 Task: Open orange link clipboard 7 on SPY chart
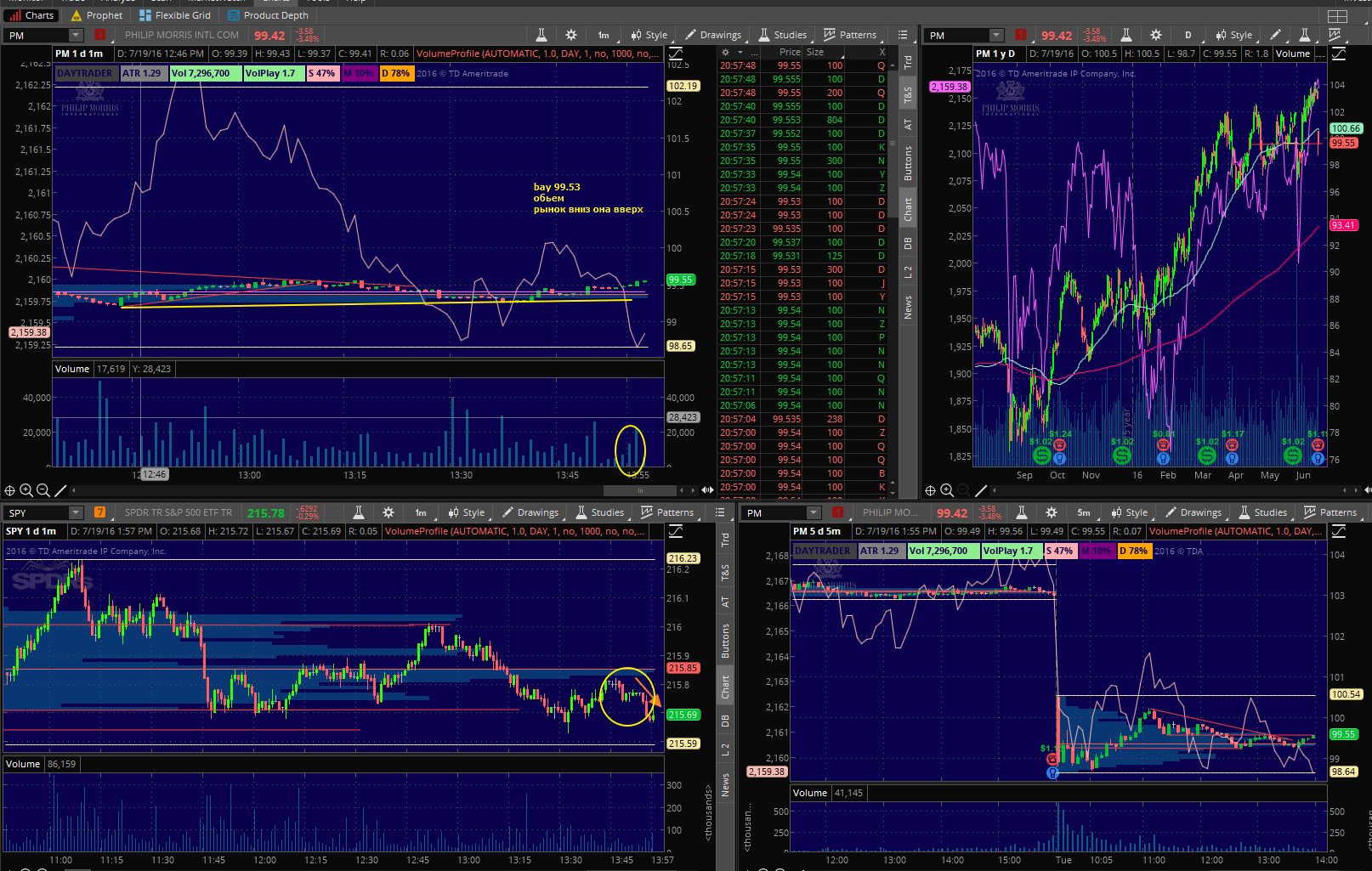100,512
